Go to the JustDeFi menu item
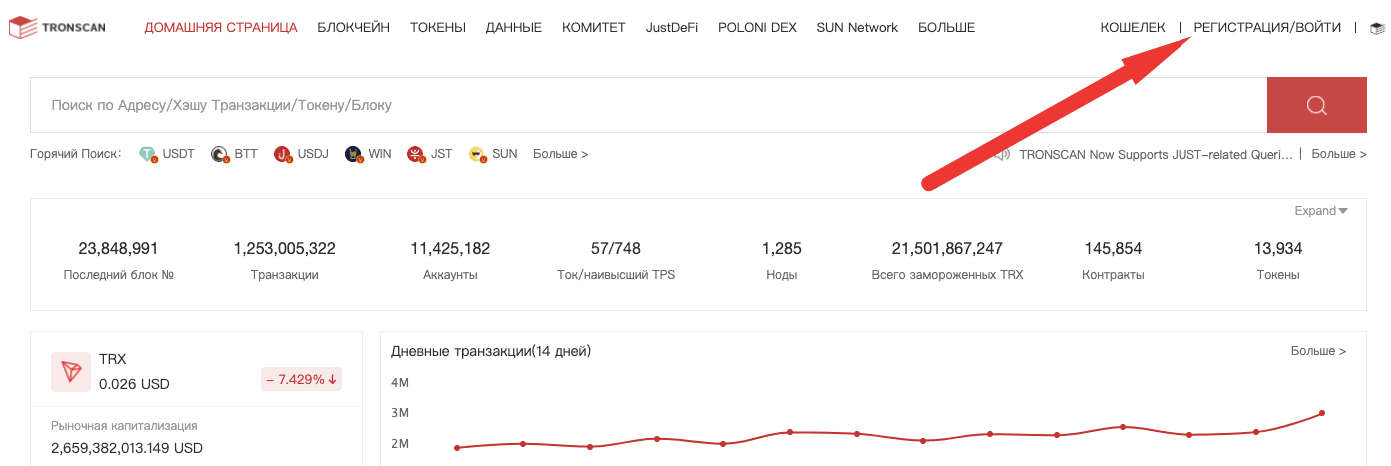Image resolution: width=1391 pixels, height=466 pixels. tap(677, 28)
